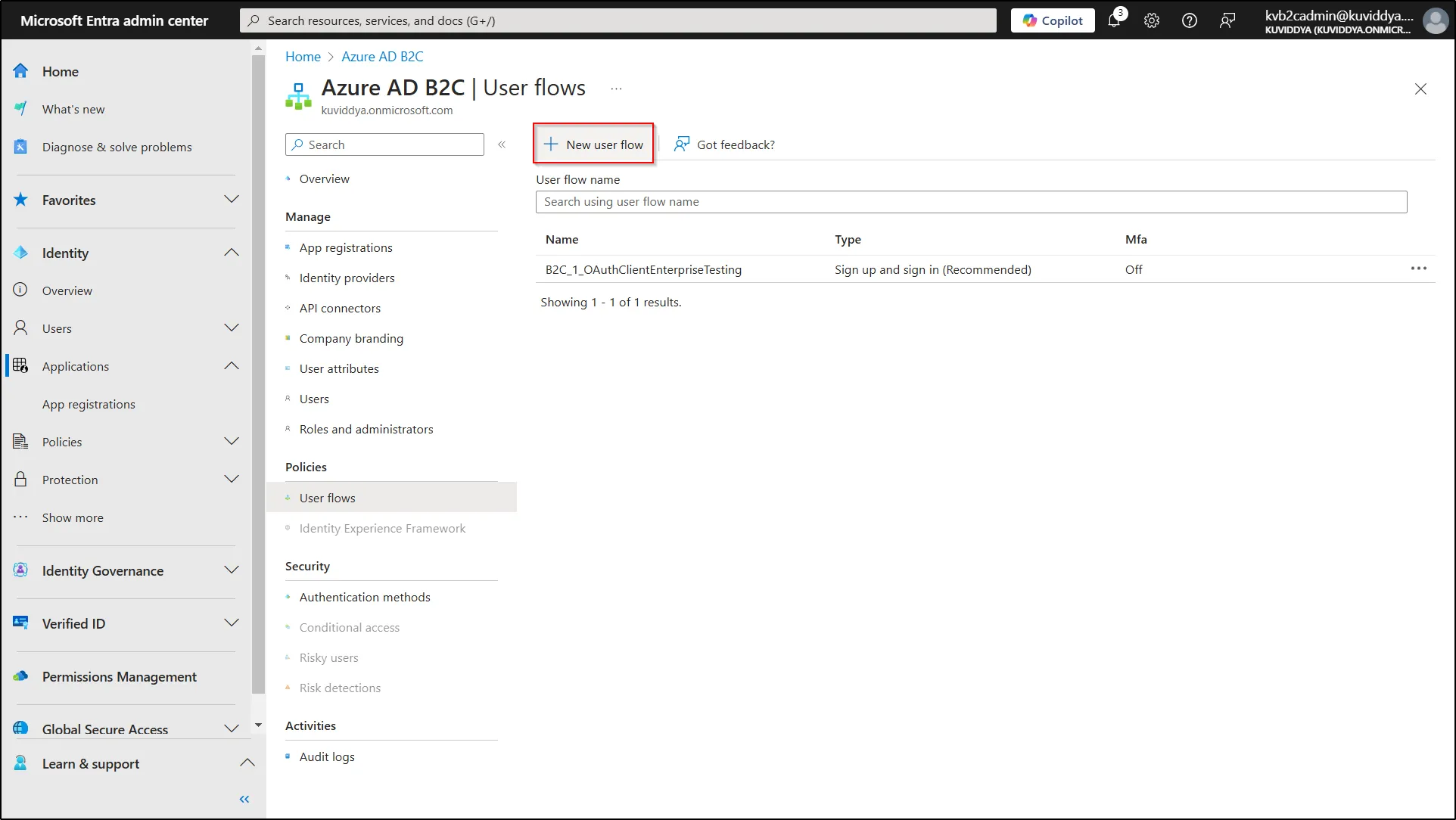Expand the Policies section chevron in sidebar

coord(232,442)
